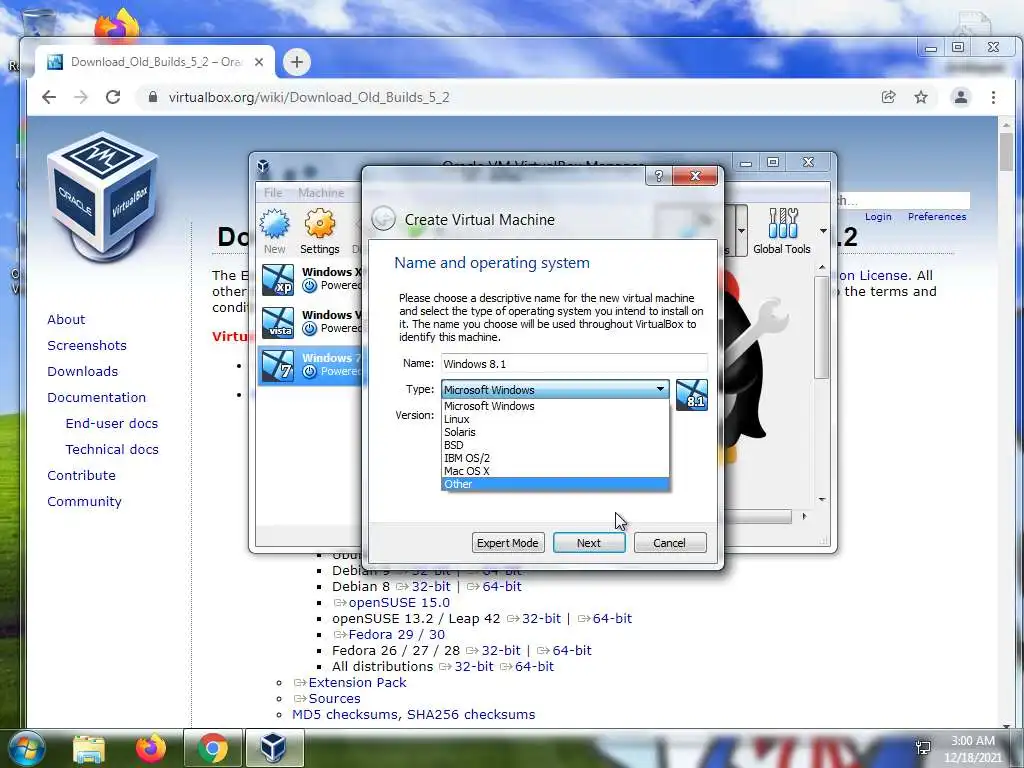This screenshot has width=1024, height=768.
Task: Click the Chrome taskbar icon
Action: point(212,748)
